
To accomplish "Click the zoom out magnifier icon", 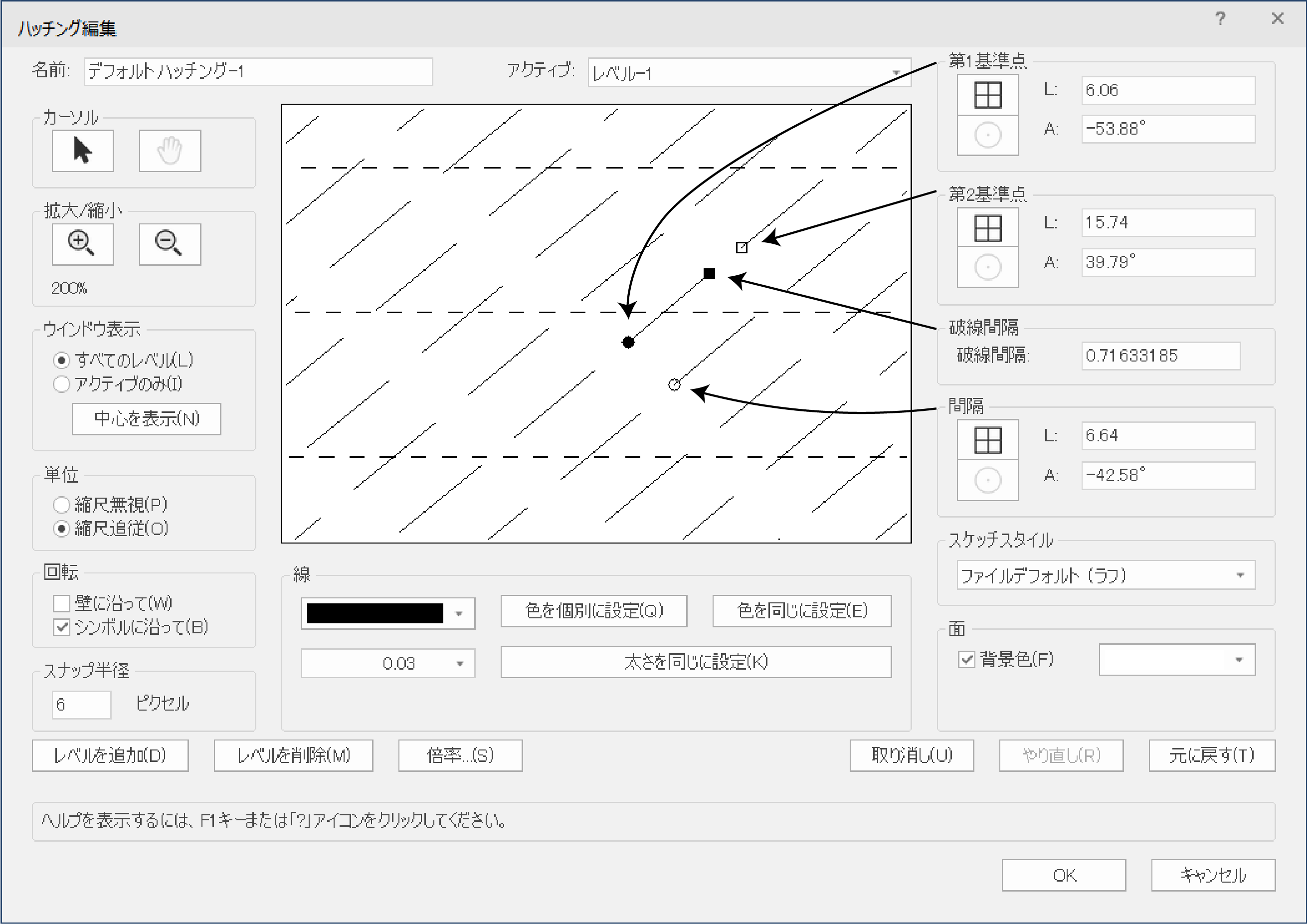I will tap(170, 244).
